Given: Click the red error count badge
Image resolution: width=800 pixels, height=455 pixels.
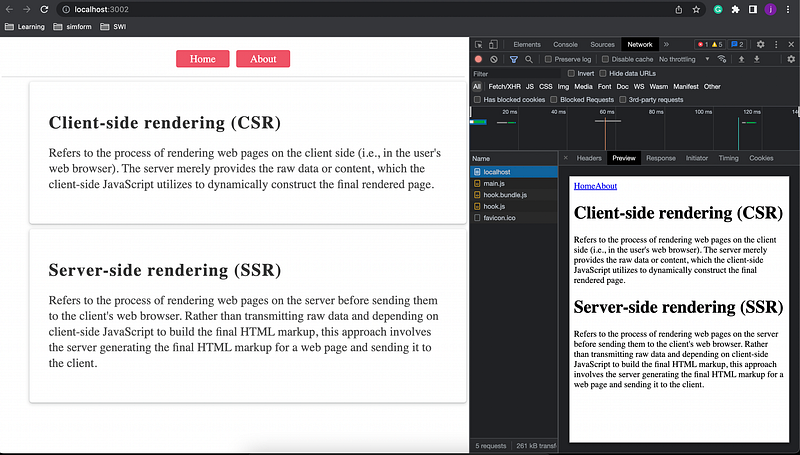Looking at the screenshot, I should (703, 44).
